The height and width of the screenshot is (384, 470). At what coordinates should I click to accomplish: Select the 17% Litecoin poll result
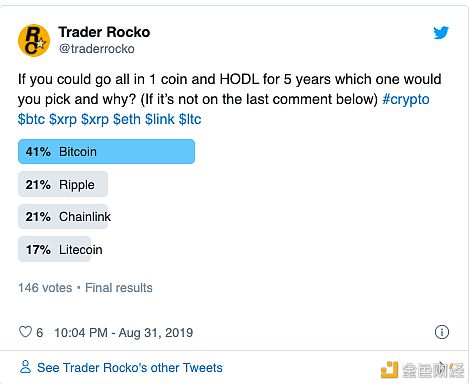pyautogui.click(x=60, y=249)
